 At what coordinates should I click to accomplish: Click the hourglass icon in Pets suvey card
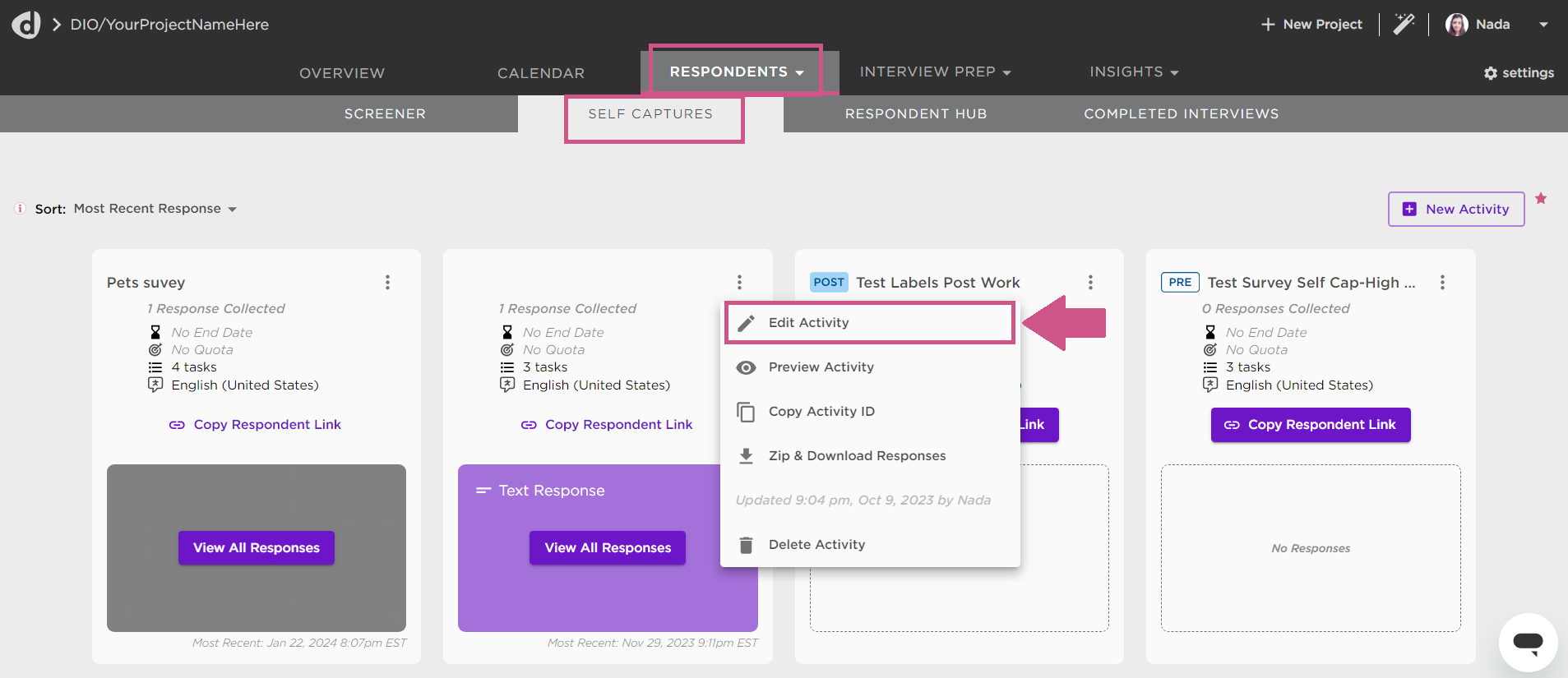point(155,332)
